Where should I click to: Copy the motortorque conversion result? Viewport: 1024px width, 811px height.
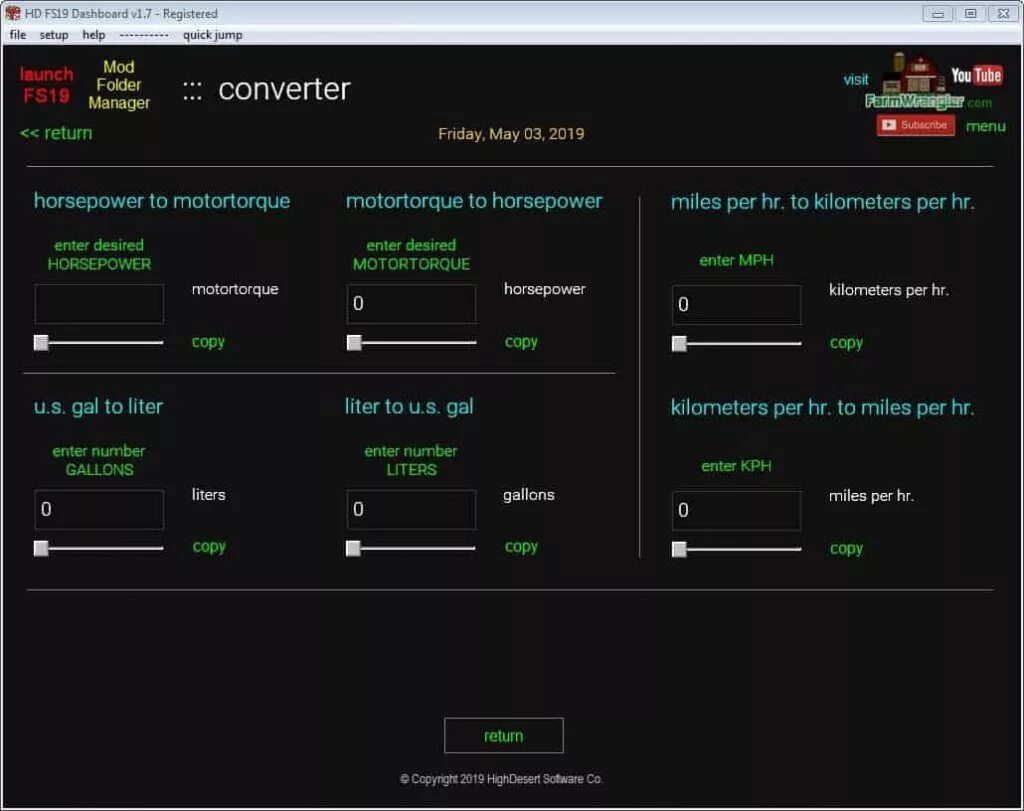(208, 341)
